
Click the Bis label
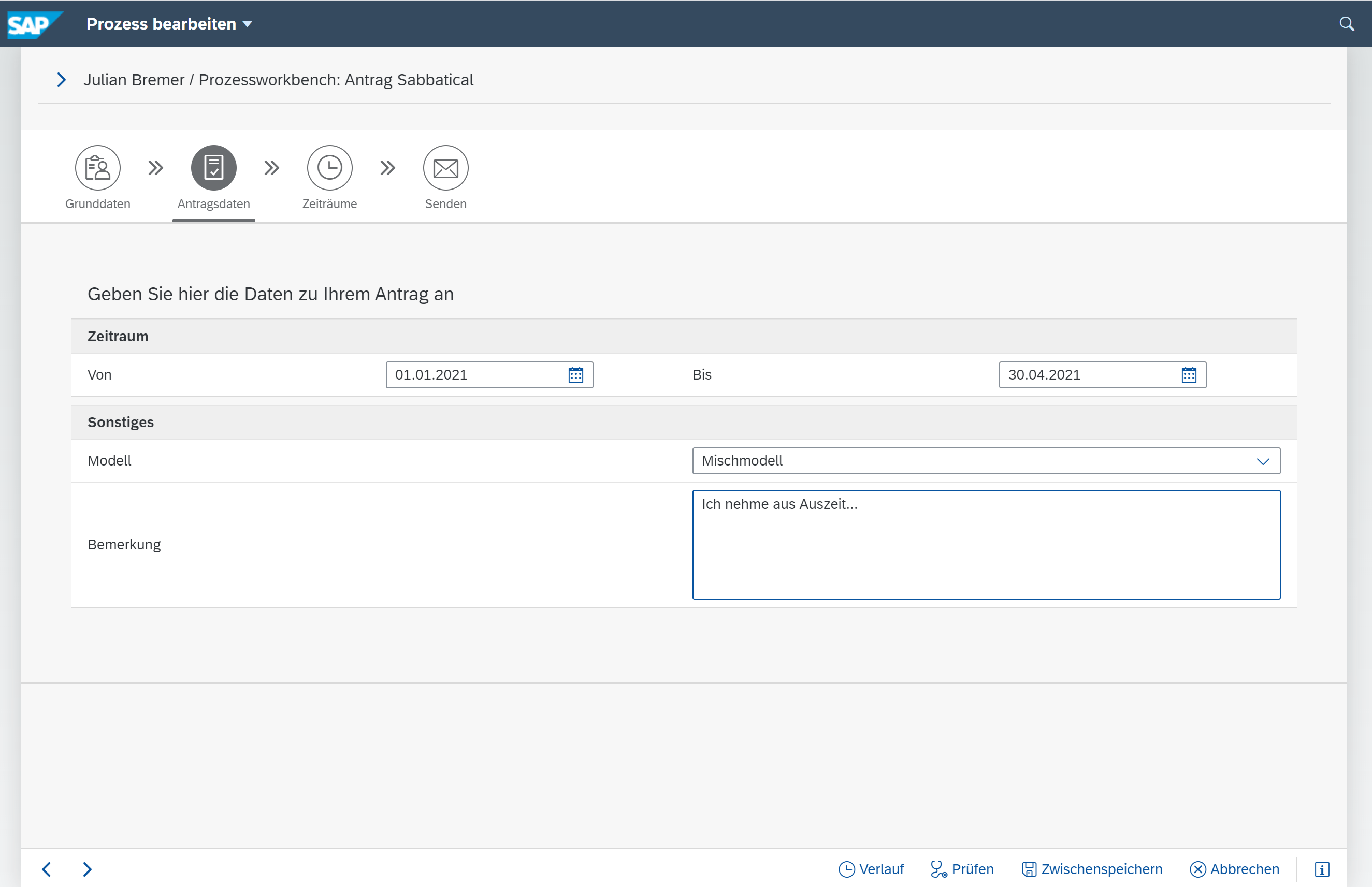point(702,375)
